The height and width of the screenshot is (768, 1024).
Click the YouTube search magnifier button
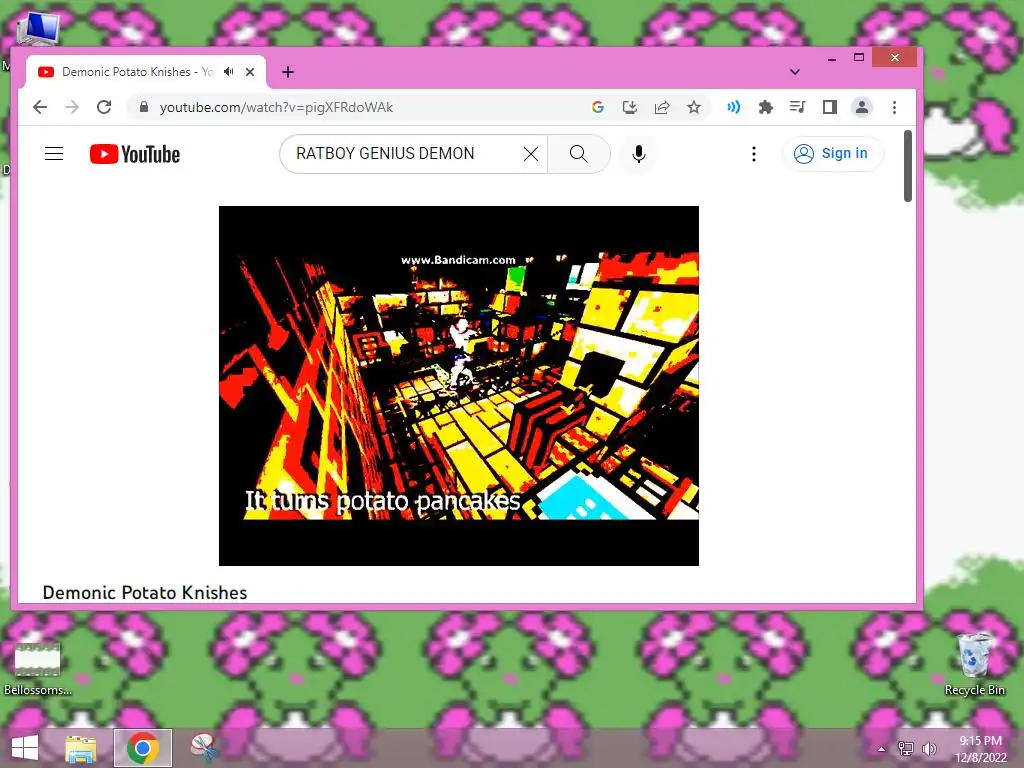[579, 154]
